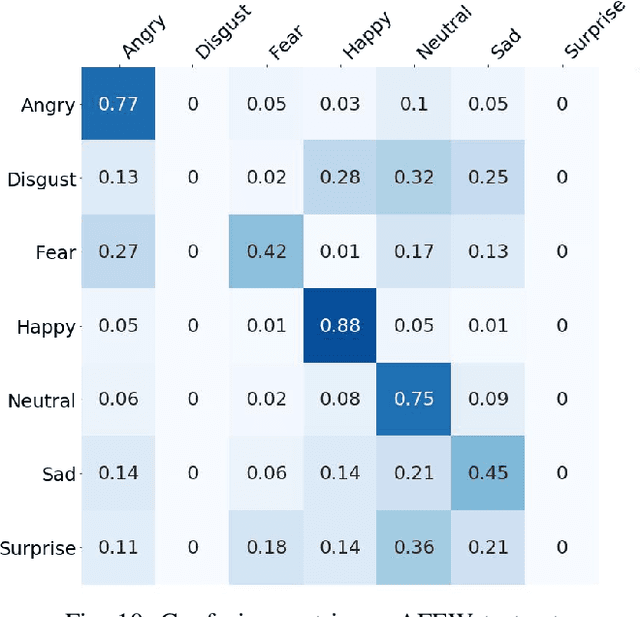
Task: Click the figure caption text below matrix
Action: pyautogui.click(x=320, y=608)
